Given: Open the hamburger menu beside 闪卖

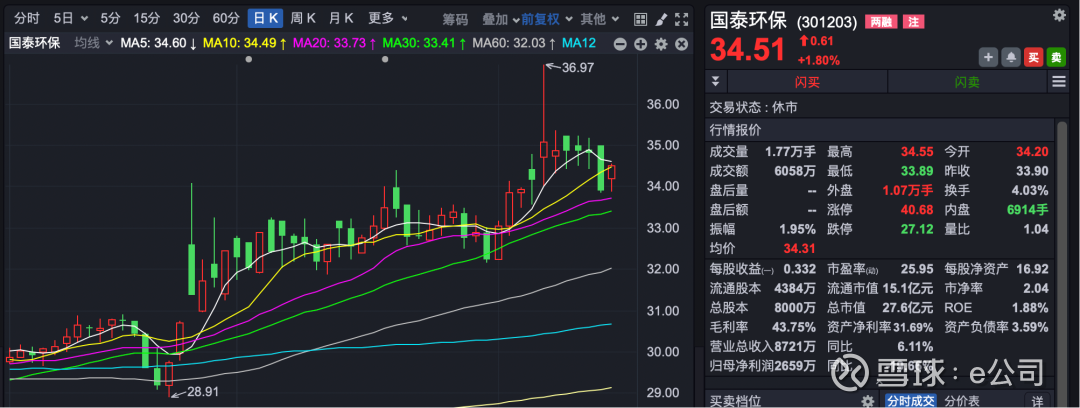Looking at the screenshot, I should pos(1059,82).
